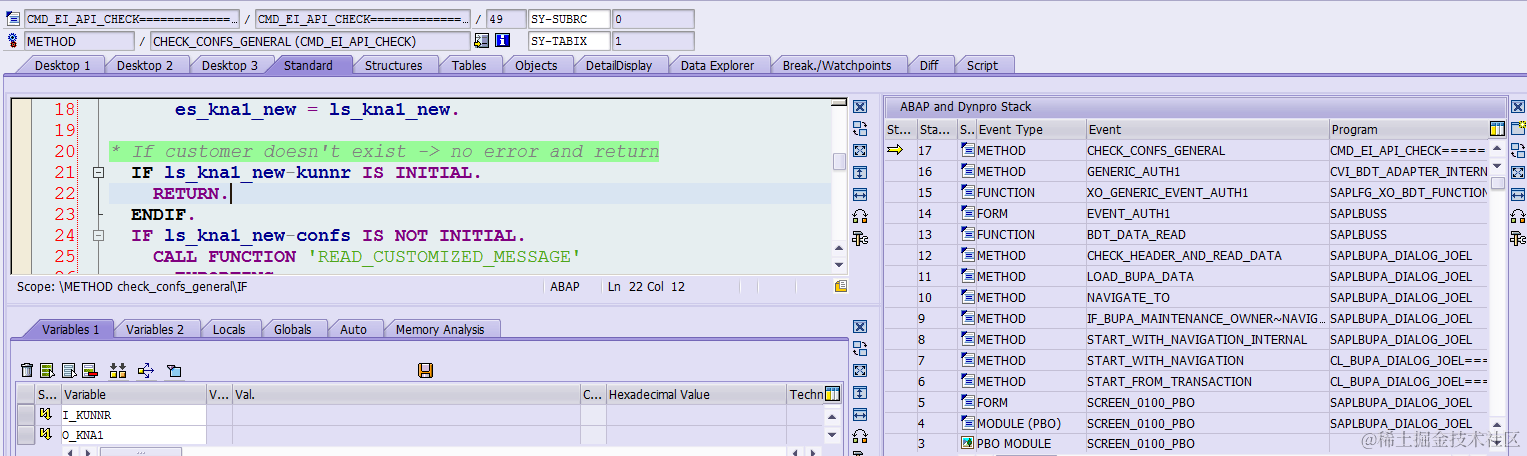Click the line number field showing 49
Screen dimensions: 1527x456
[x=504, y=19]
